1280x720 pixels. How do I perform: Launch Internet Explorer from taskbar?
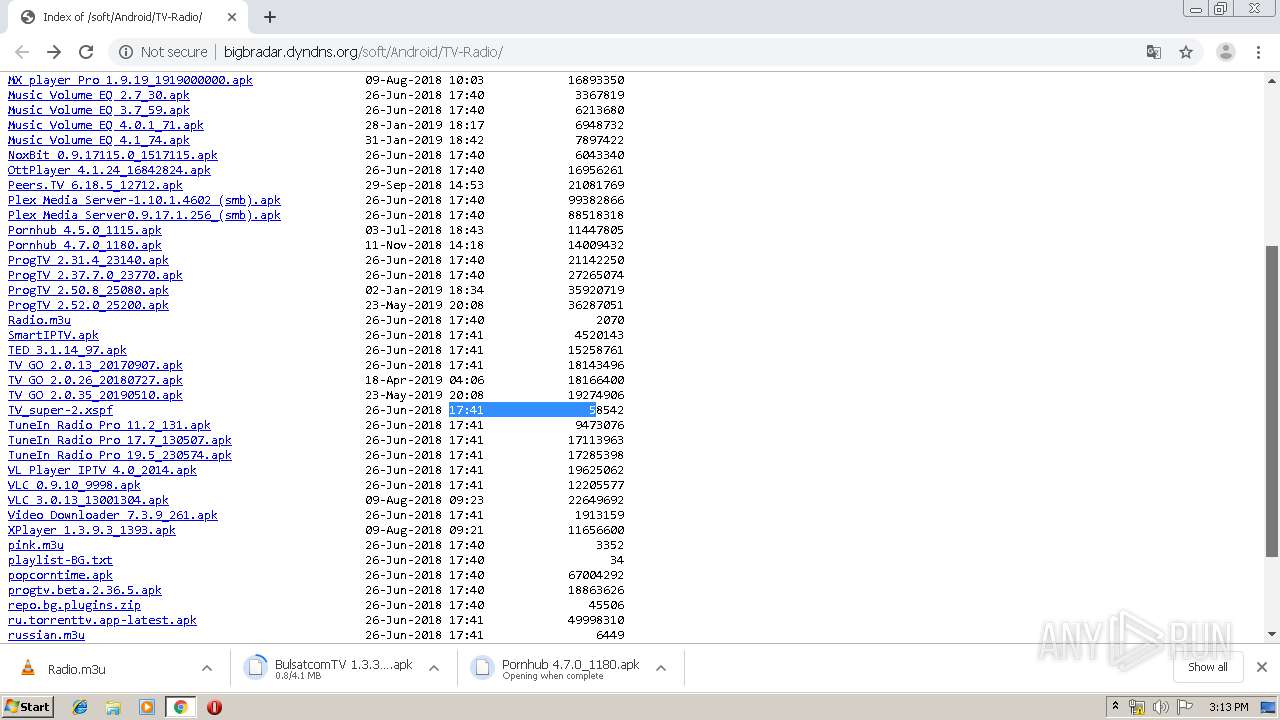pyautogui.click(x=80, y=707)
